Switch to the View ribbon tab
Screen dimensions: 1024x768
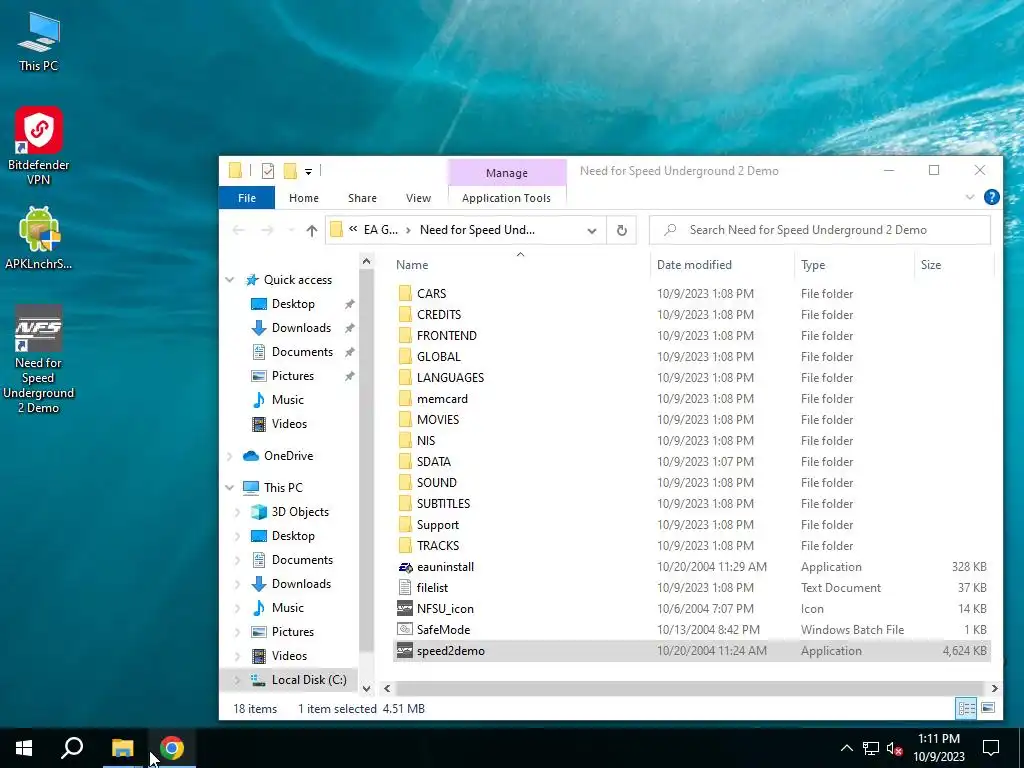[418, 198]
